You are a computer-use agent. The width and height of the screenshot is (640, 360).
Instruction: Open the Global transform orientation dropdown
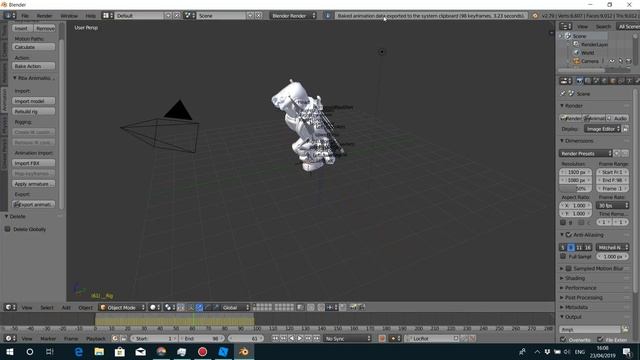click(x=236, y=307)
